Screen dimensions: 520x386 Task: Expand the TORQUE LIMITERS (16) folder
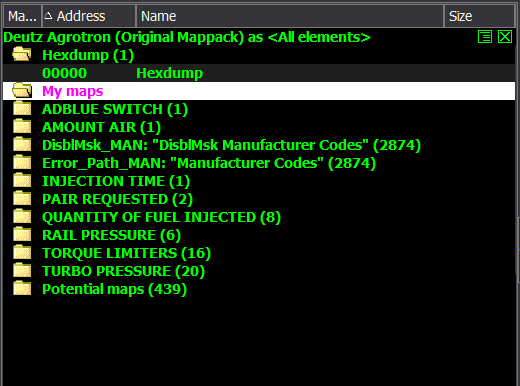126,253
